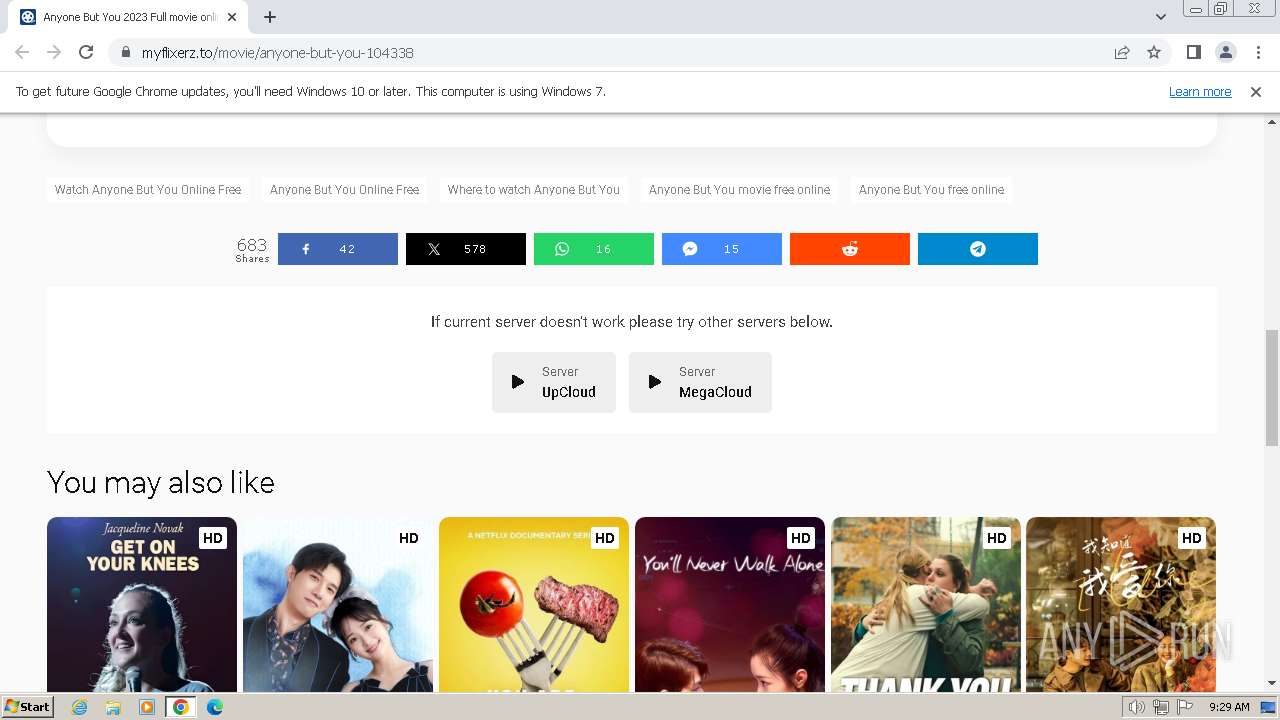Go forward to next page
Viewport: 1280px width, 720px height.
[54, 52]
